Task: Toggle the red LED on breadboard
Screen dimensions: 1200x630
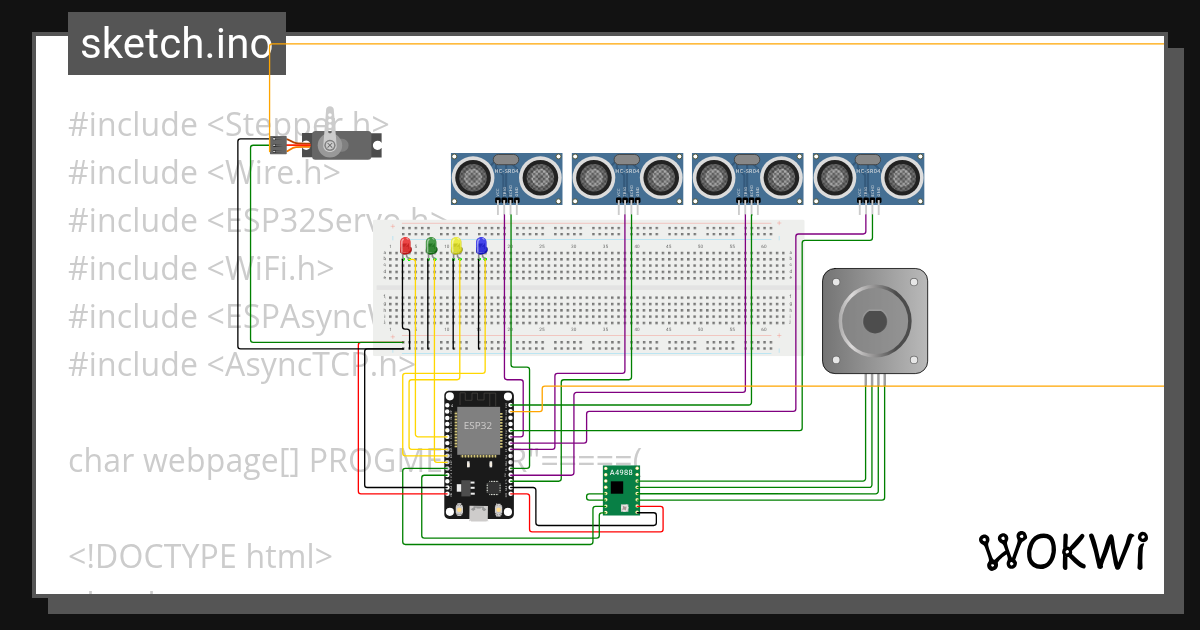Action: [x=407, y=245]
